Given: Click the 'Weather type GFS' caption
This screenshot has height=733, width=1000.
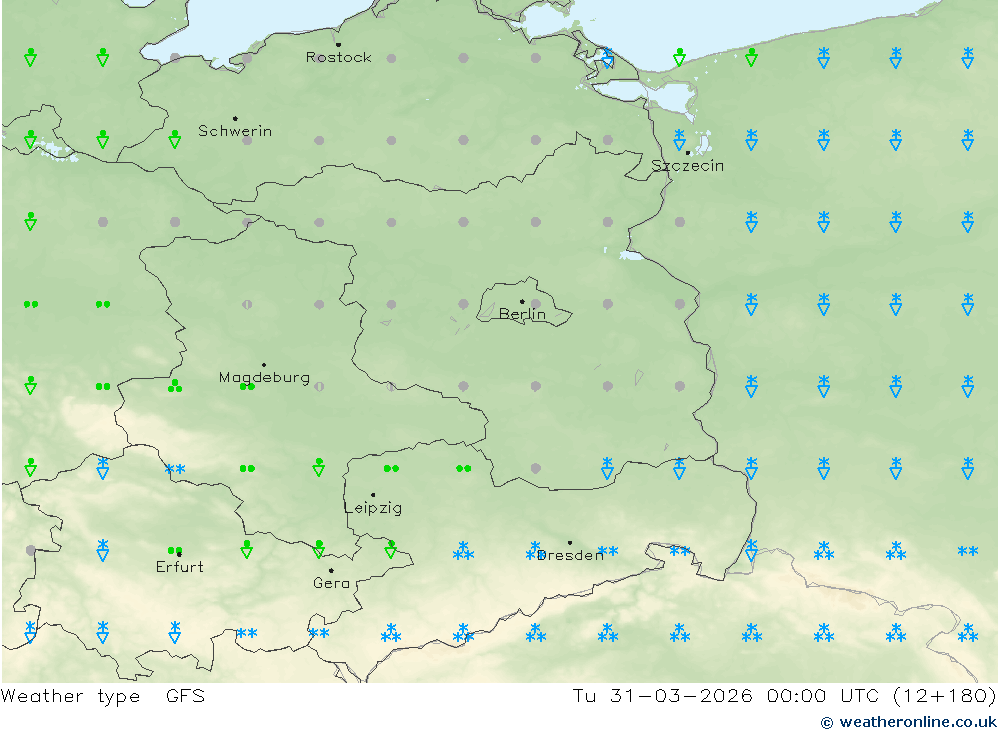Looking at the screenshot, I should pyautogui.click(x=103, y=695).
